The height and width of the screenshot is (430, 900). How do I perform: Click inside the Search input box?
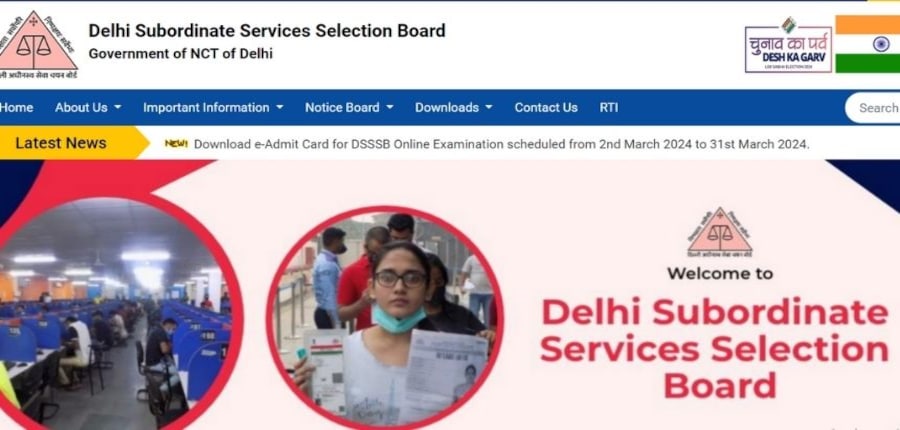873,108
